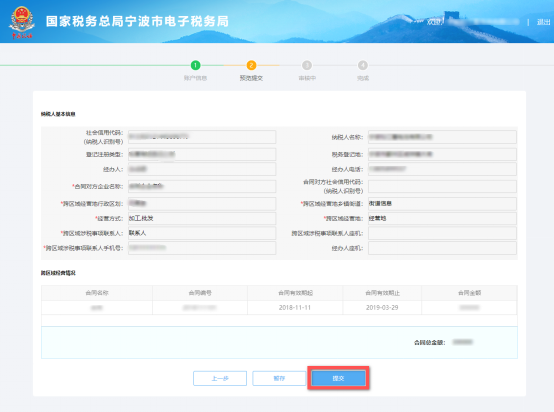This screenshot has width=554, height=412.
Task: Go back using 上一步 button
Action: click(x=220, y=378)
